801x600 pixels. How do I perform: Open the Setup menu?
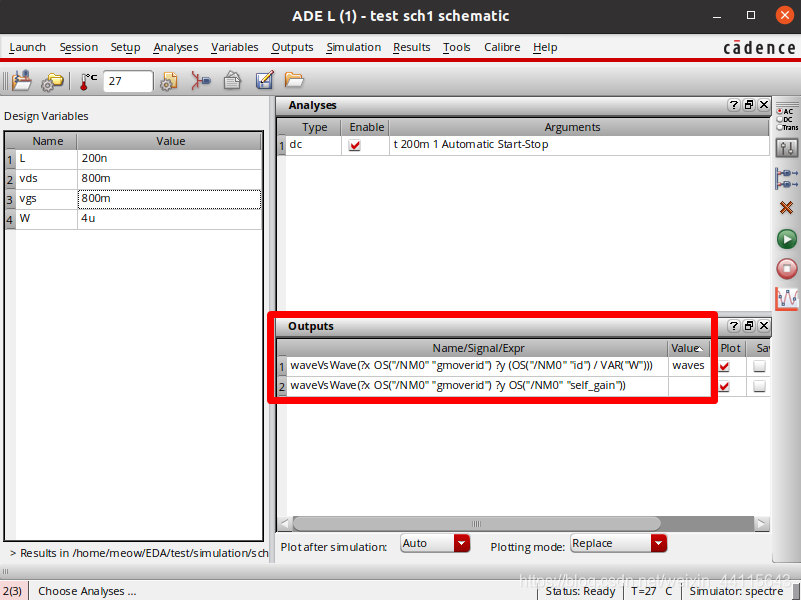pyautogui.click(x=125, y=47)
